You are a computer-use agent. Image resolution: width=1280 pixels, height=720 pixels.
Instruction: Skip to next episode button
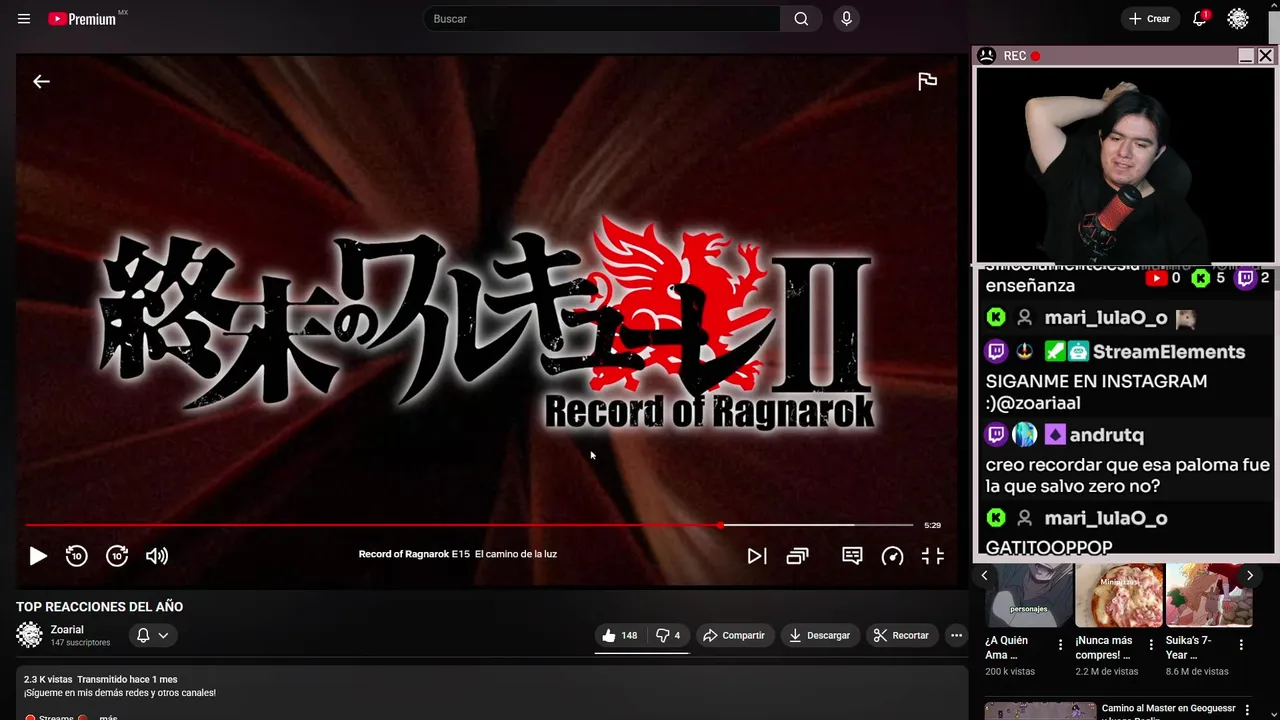757,556
